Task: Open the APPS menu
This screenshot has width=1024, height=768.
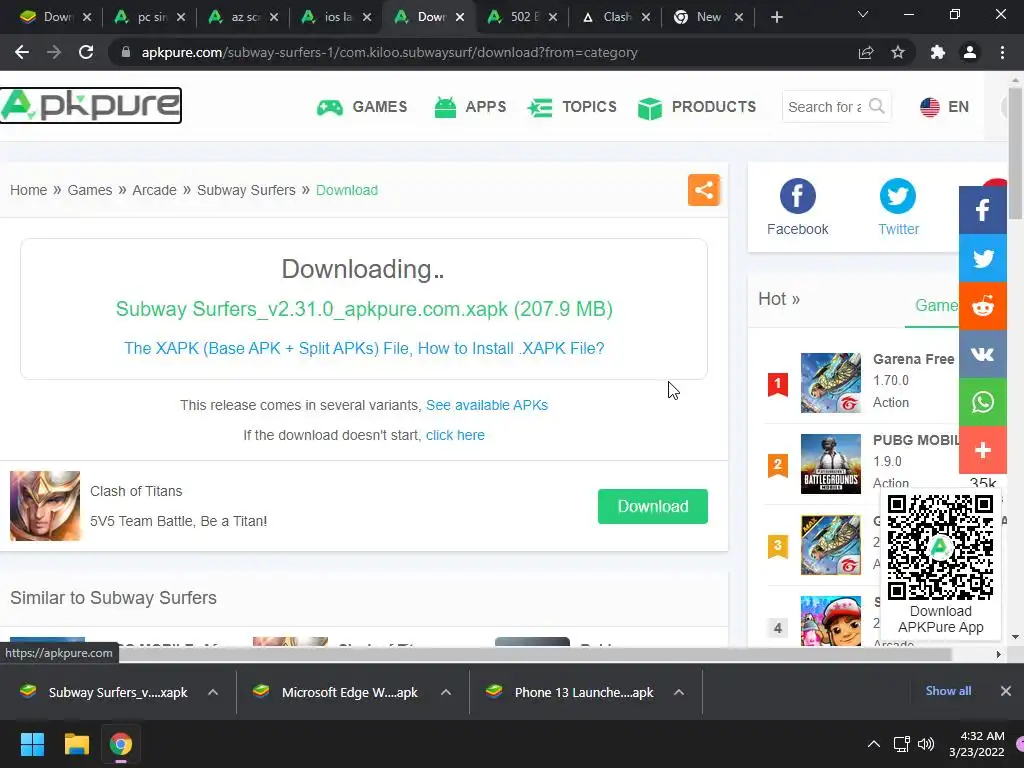Action: tap(470, 107)
